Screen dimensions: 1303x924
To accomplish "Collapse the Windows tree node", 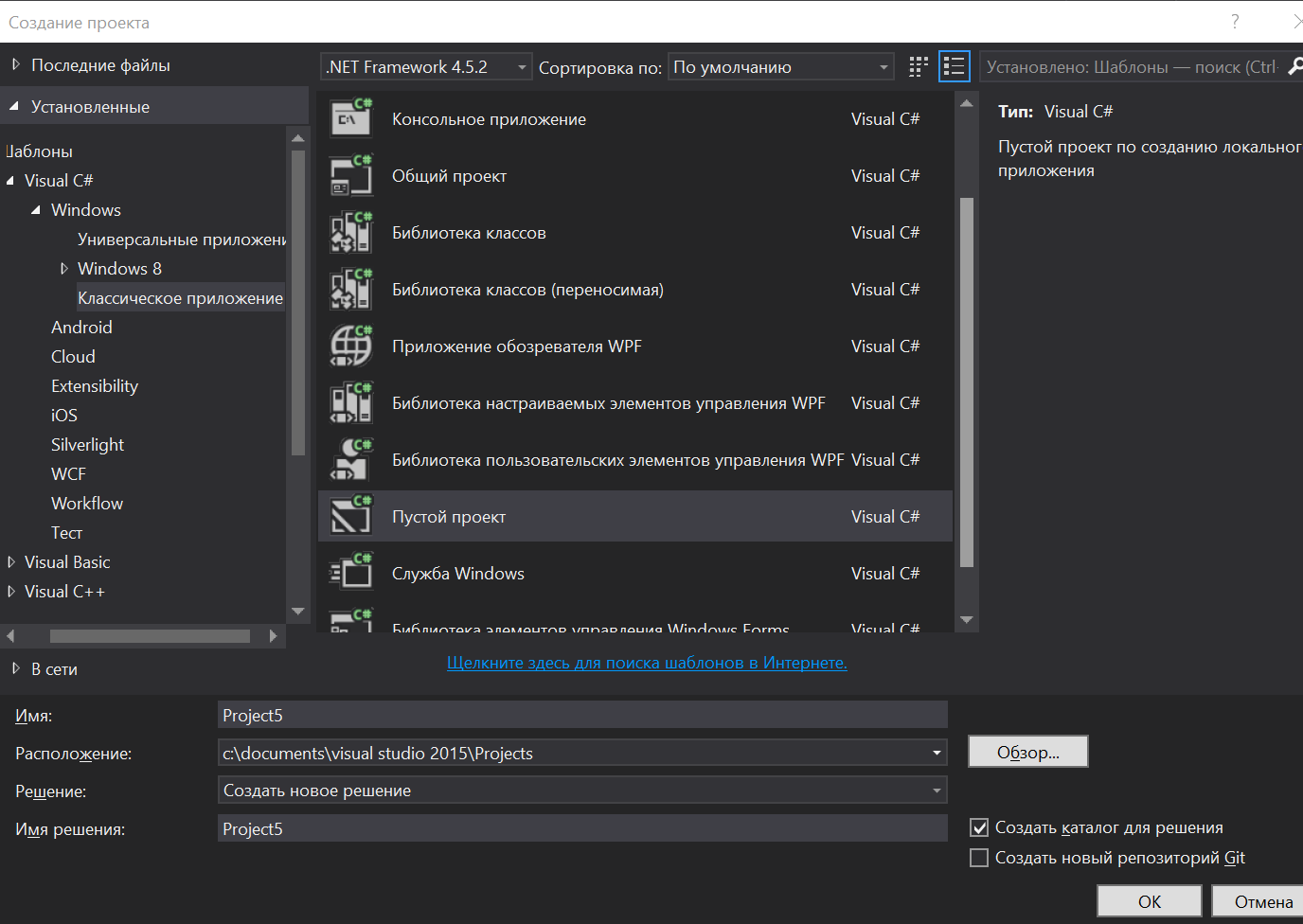I will pos(36,209).
